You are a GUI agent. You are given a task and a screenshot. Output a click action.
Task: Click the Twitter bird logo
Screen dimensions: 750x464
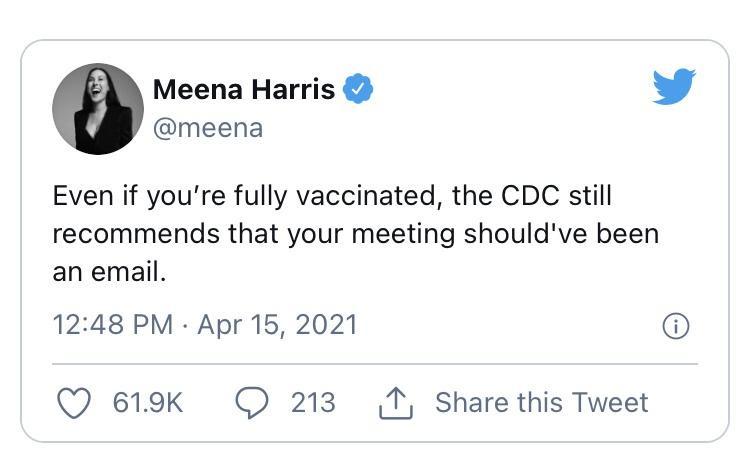click(x=673, y=88)
